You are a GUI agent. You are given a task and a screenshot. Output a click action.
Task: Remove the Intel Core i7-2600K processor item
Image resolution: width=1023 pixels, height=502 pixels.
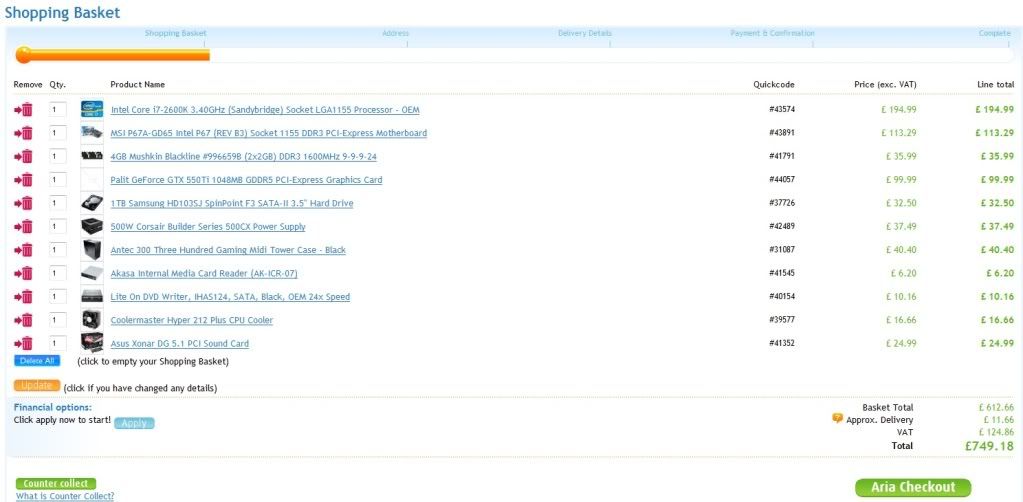coord(25,110)
